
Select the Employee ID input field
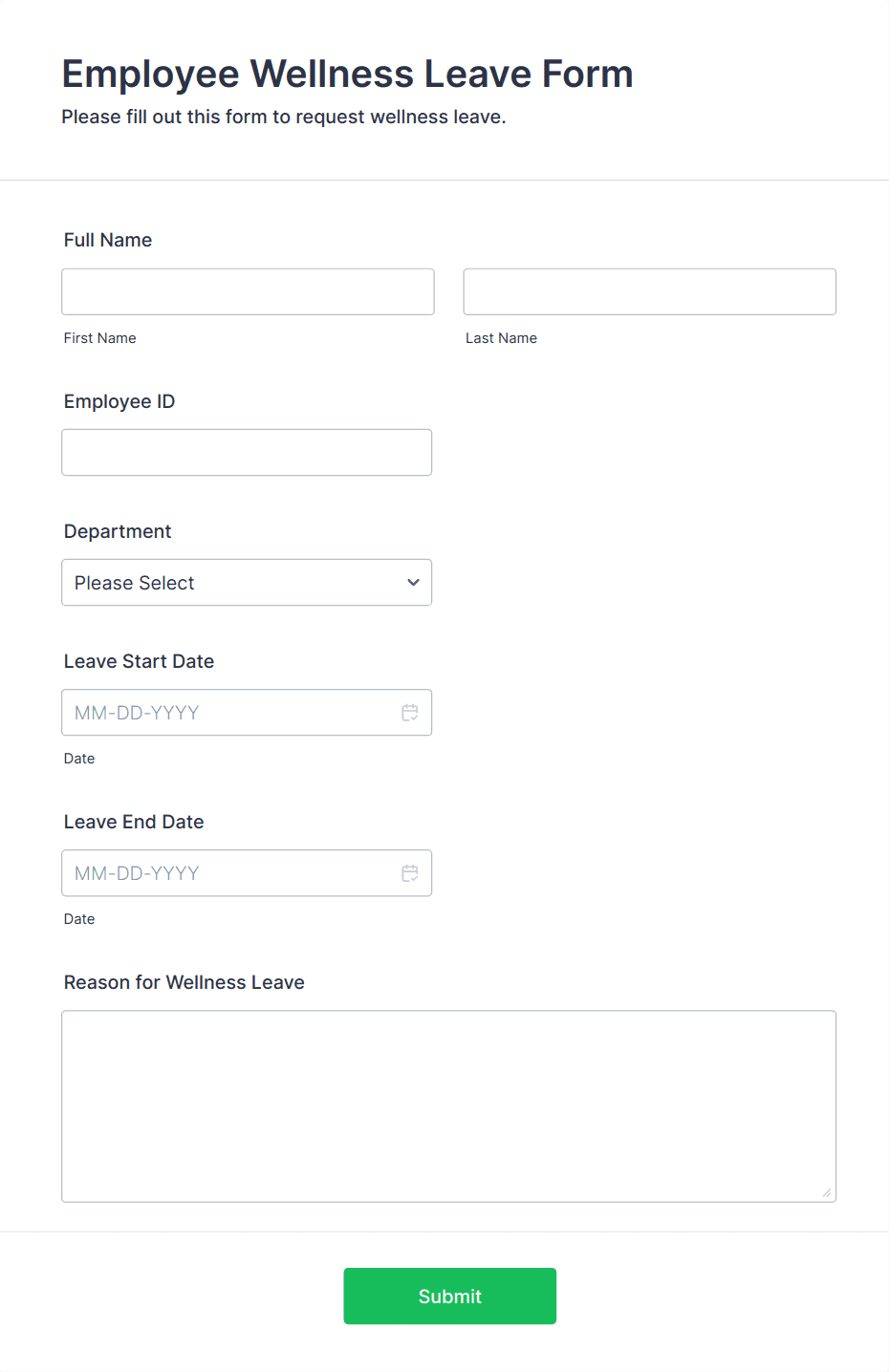click(247, 453)
